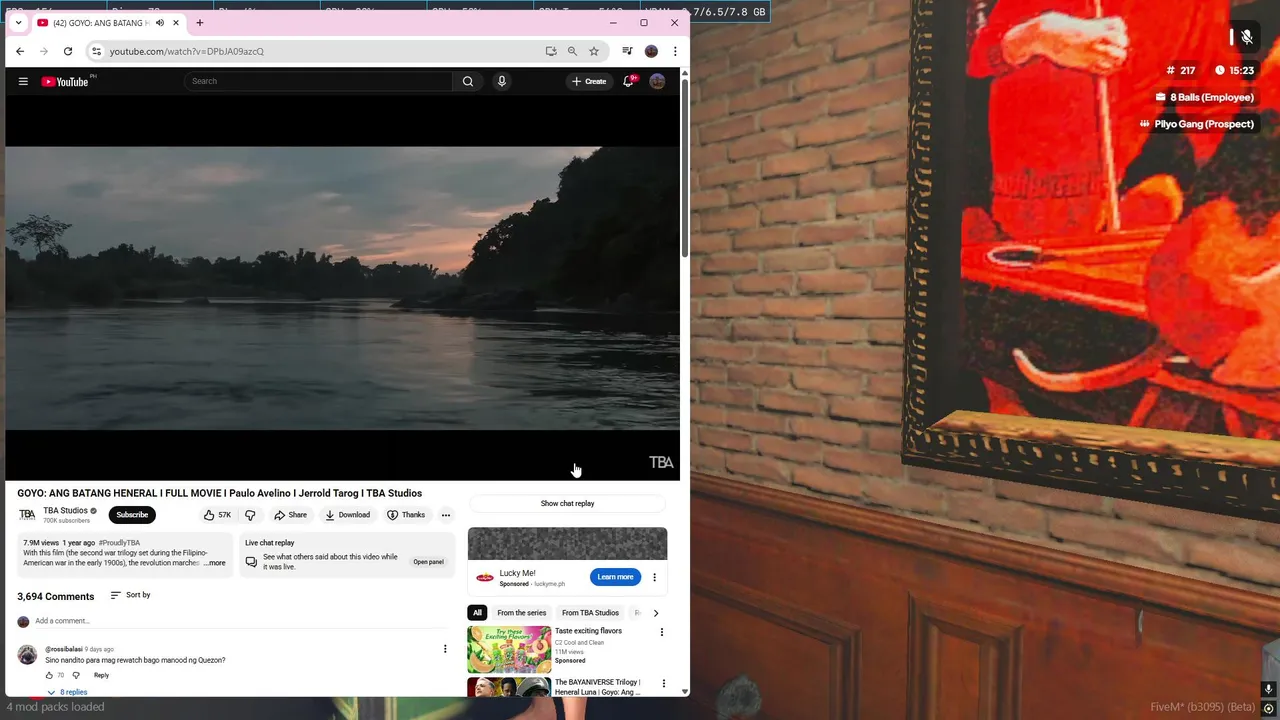Reply to the rossibalasi comment
The height and width of the screenshot is (720, 1280).
[101, 675]
